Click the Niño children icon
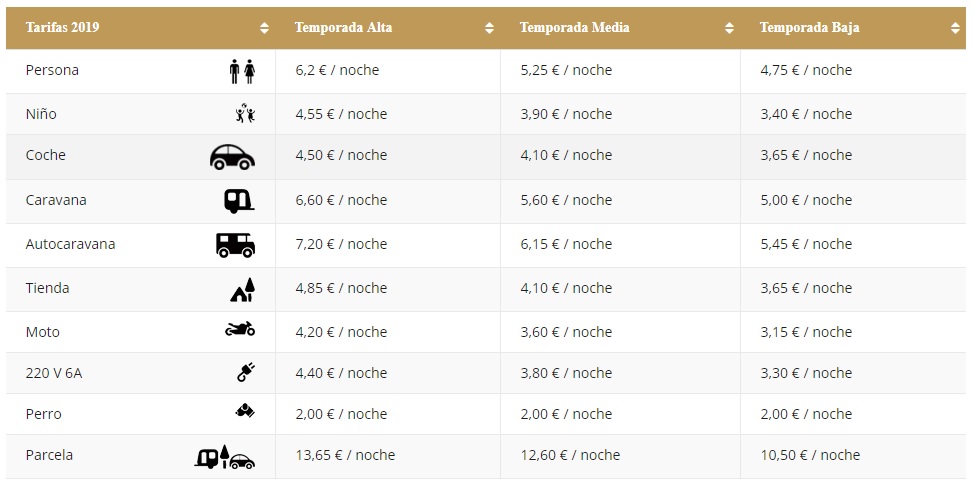This screenshot has height=482, width=975. coord(245,114)
